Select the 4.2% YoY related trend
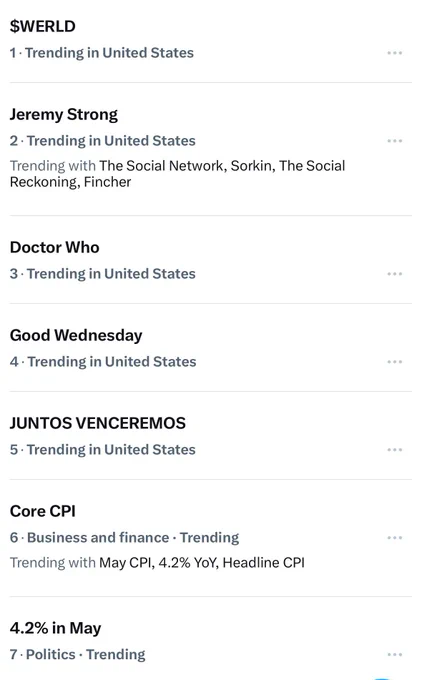The image size is (422, 680). pos(189,562)
